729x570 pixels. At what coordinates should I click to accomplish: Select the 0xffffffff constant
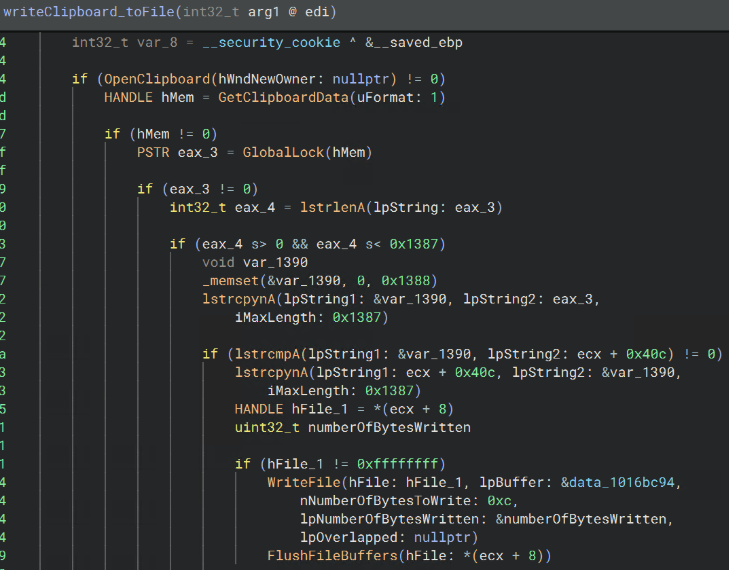(x=397, y=464)
